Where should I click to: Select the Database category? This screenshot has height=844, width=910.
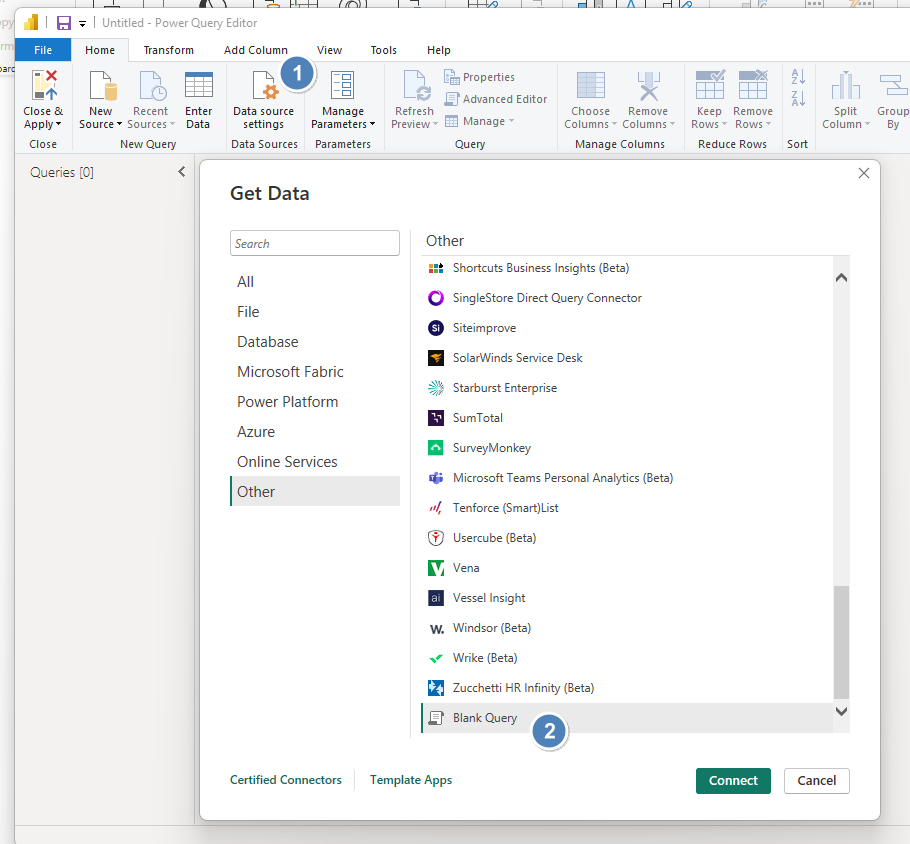click(x=267, y=342)
